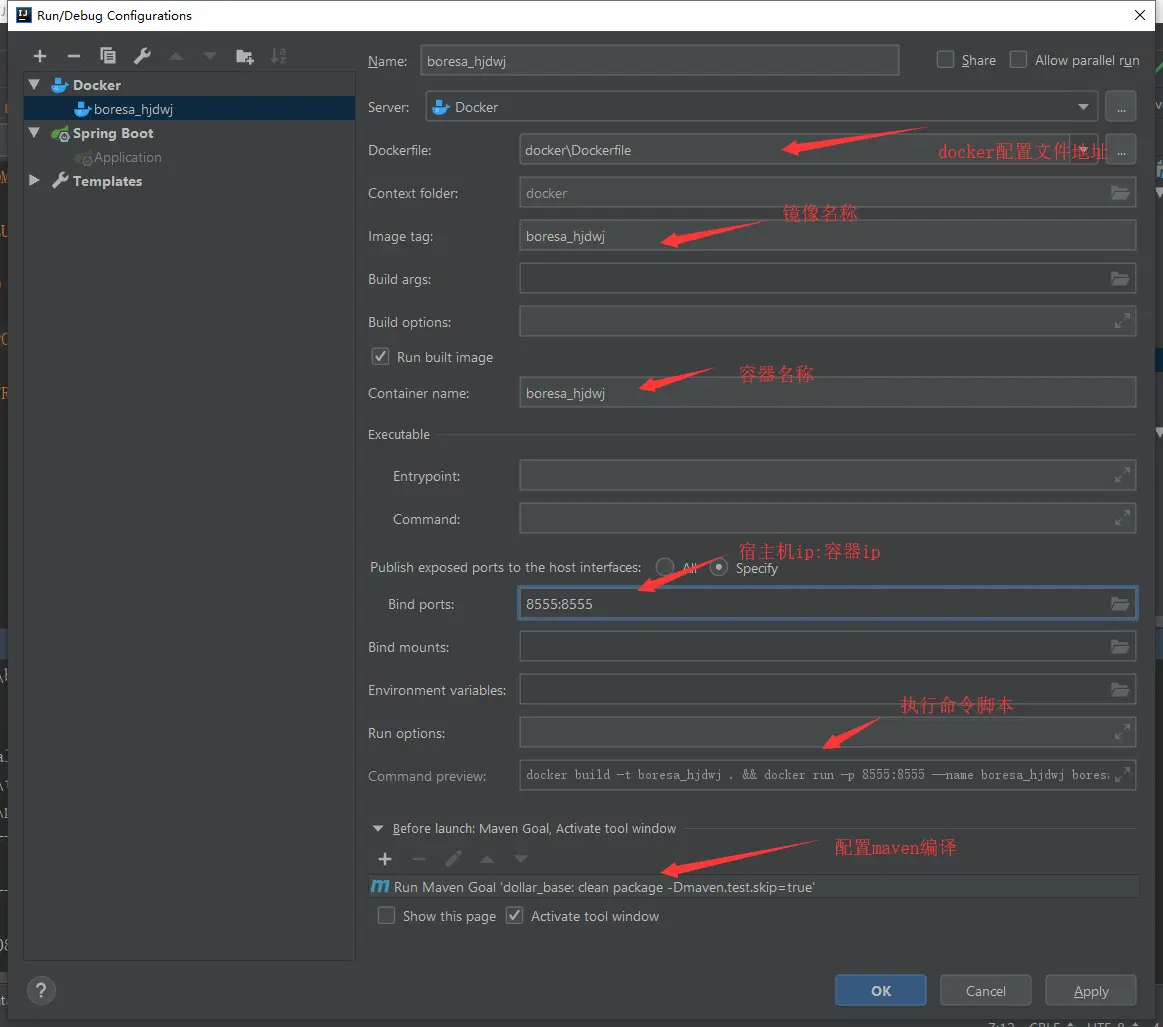Expand the Command field
Image resolution: width=1163 pixels, height=1027 pixels.
(1122, 518)
